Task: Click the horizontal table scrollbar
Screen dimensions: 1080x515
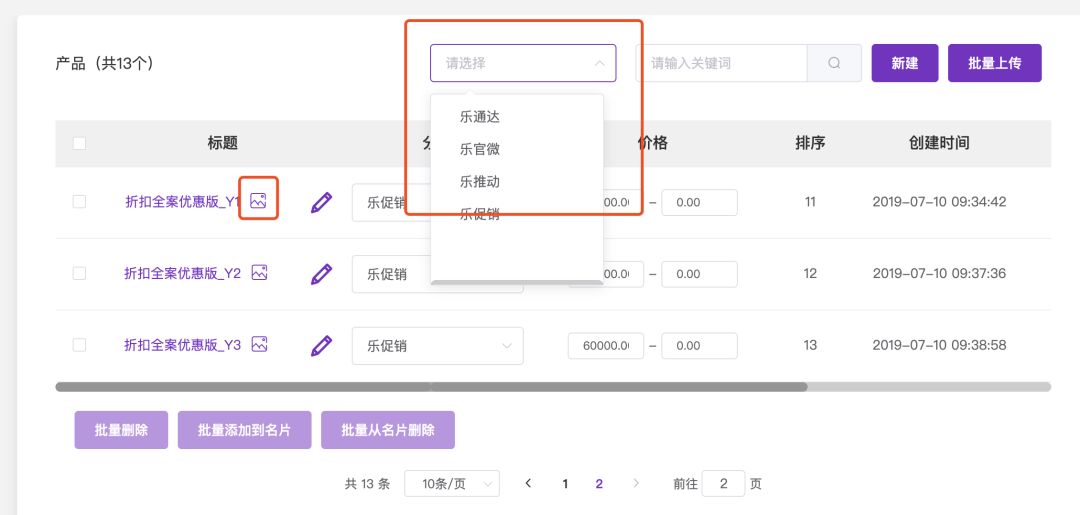Action: (430, 386)
